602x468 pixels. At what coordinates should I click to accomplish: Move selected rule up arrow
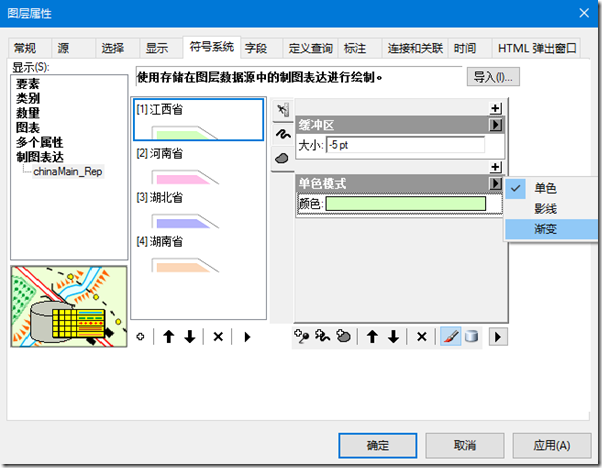point(169,337)
